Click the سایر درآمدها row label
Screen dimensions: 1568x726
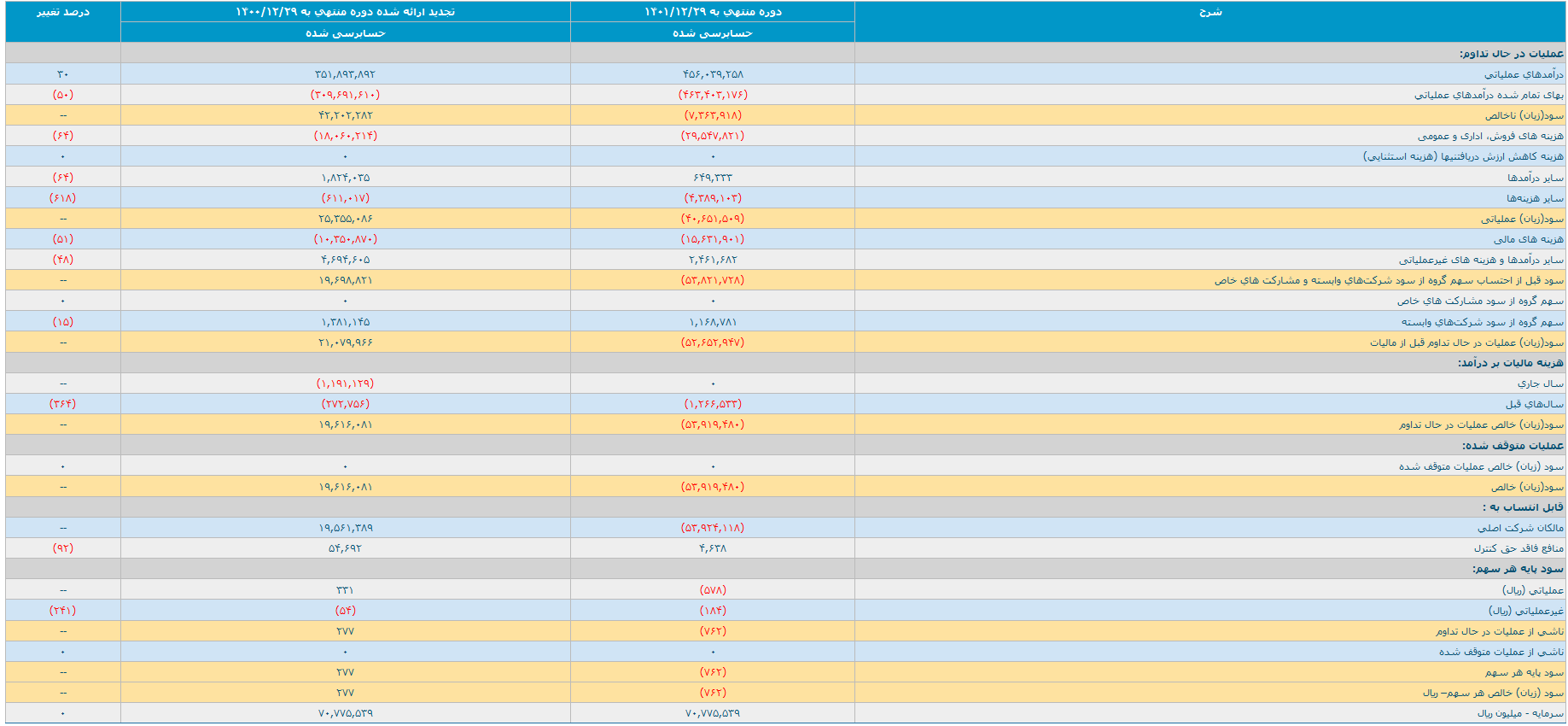pyautogui.click(x=1535, y=178)
